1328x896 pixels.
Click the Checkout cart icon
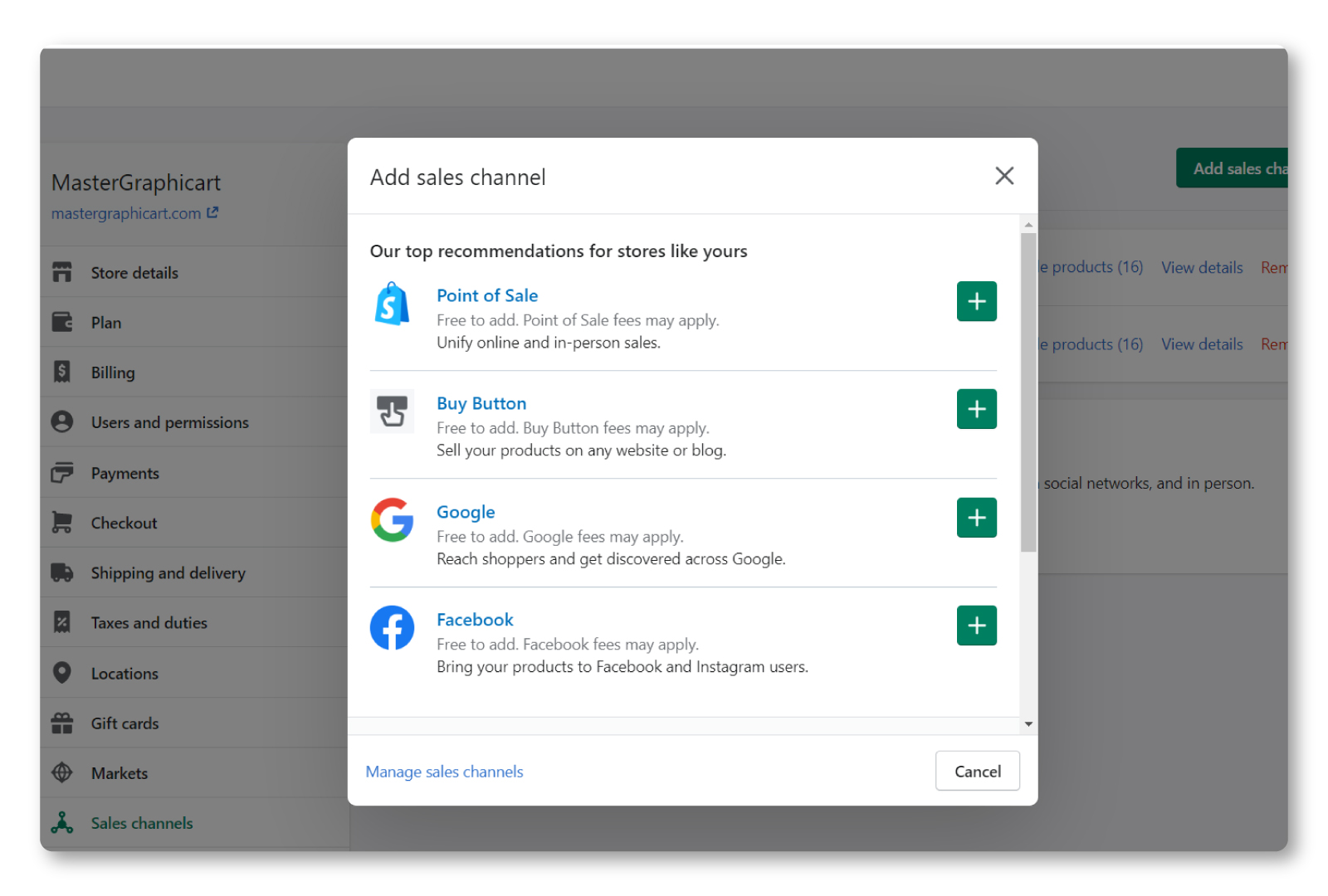62,522
